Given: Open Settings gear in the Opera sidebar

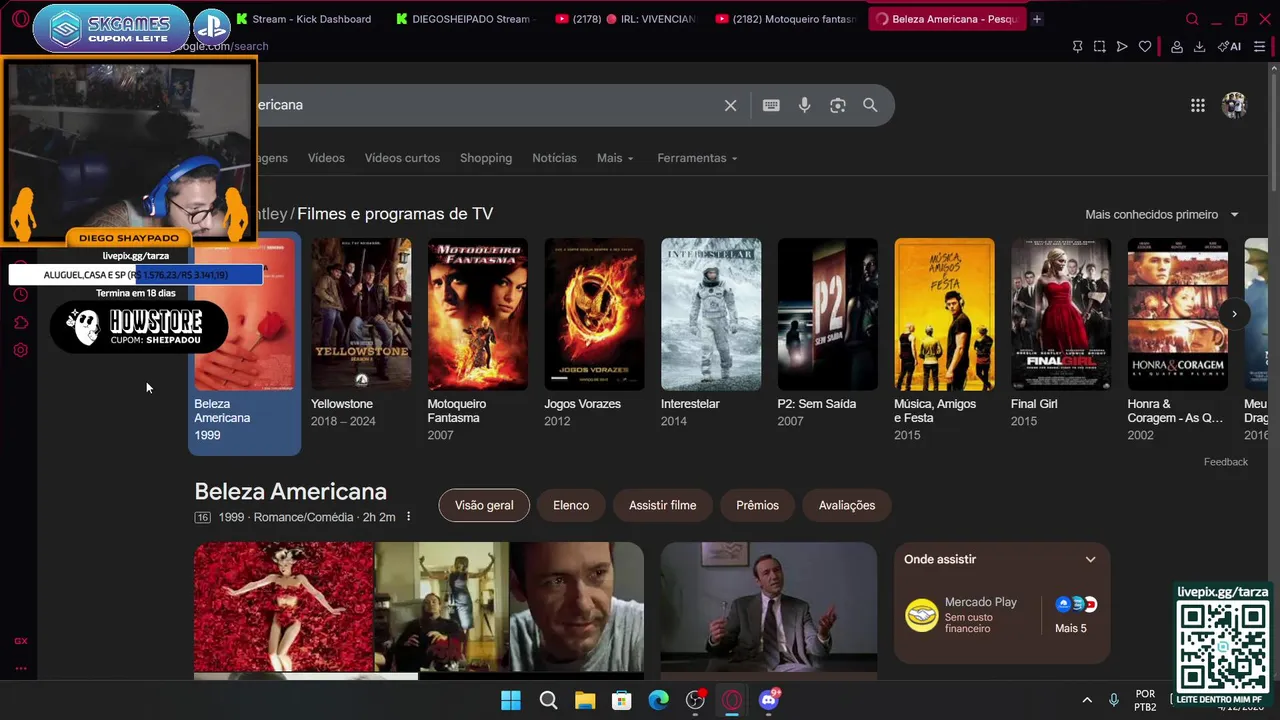Looking at the screenshot, I should (x=20, y=350).
